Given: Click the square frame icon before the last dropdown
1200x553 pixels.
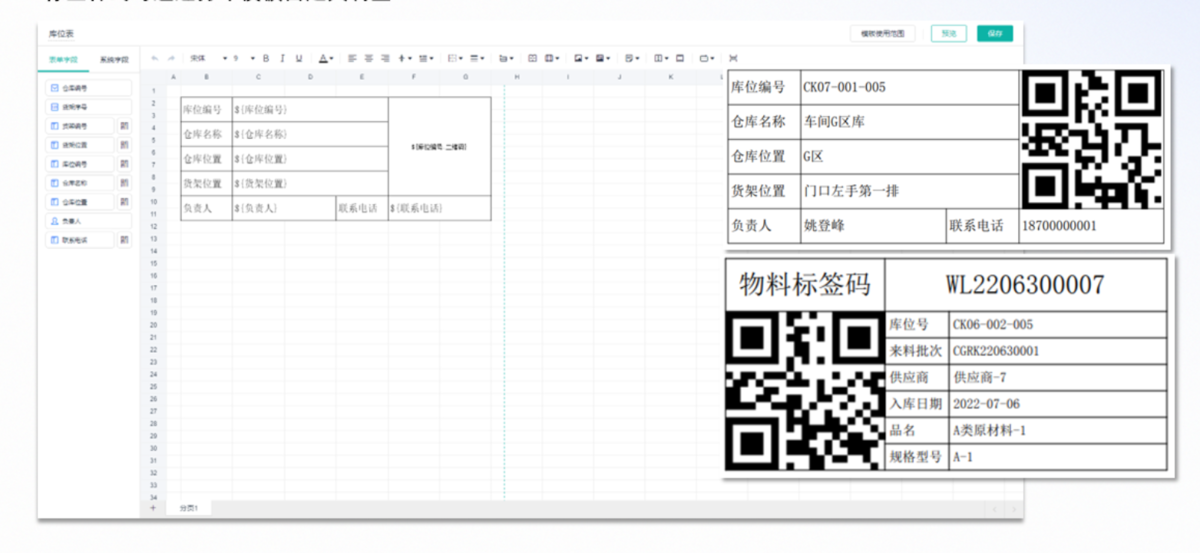Looking at the screenshot, I should [680, 58].
